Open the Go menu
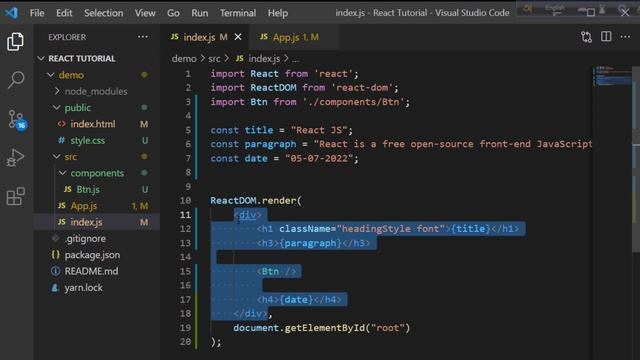 (x=173, y=13)
